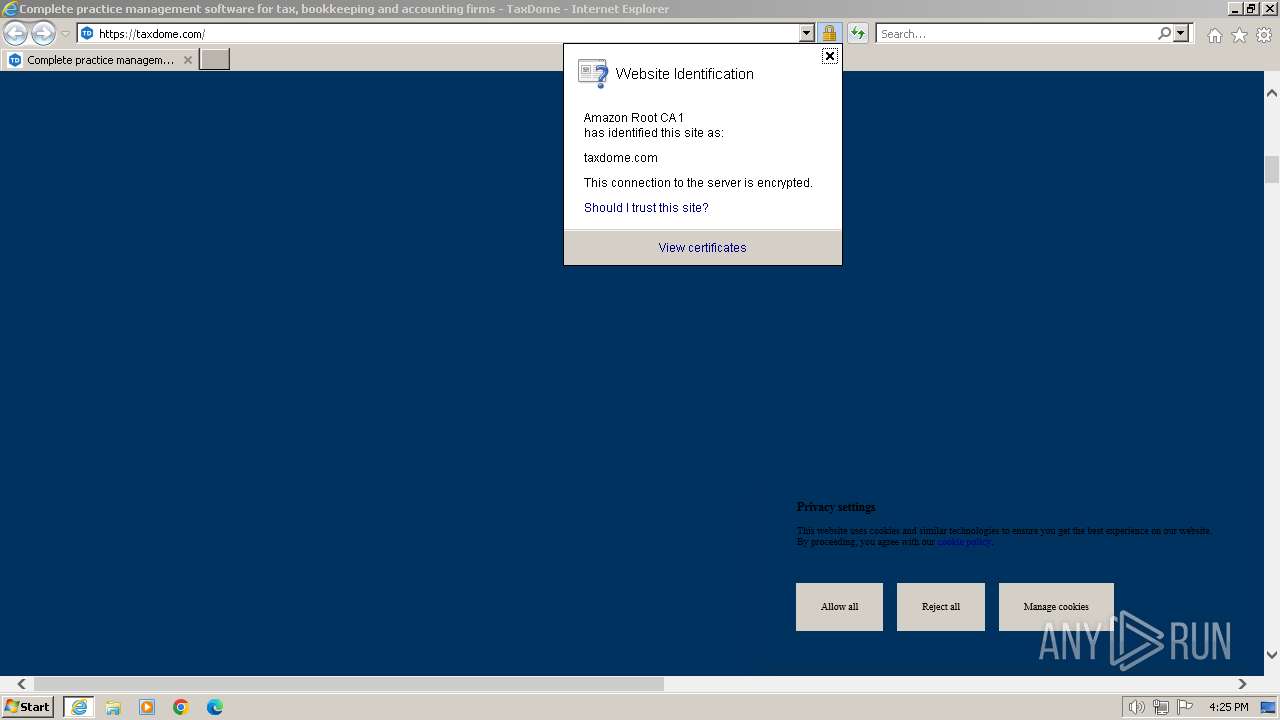Open Windows Media Player taskbar icon
Viewport: 1280px width, 720px height.
[x=147, y=707]
